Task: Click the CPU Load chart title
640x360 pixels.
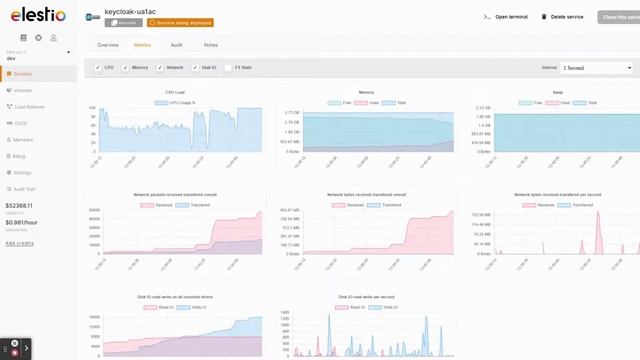Action: (x=175, y=93)
